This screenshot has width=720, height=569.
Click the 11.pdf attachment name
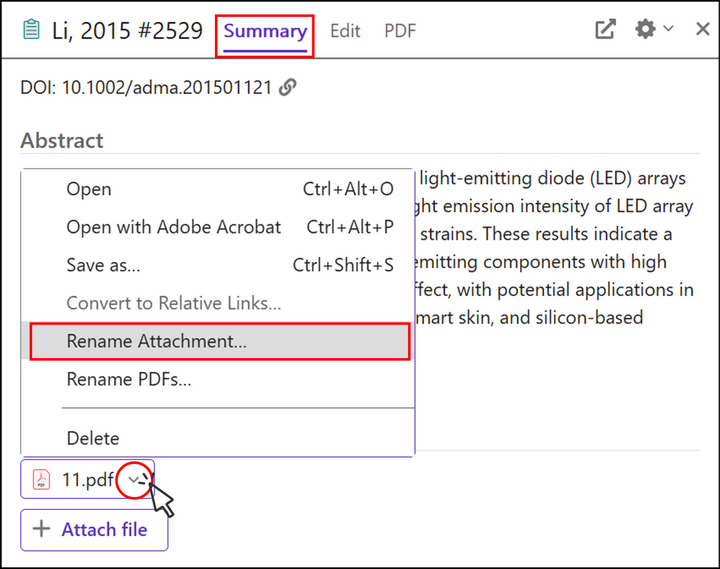click(x=87, y=479)
